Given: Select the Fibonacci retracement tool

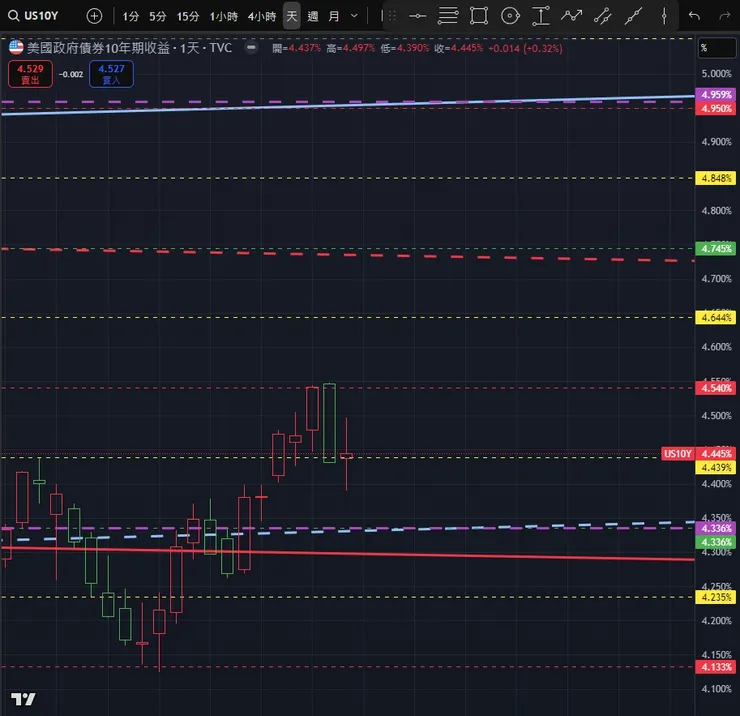Looking at the screenshot, I should pyautogui.click(x=448, y=16).
